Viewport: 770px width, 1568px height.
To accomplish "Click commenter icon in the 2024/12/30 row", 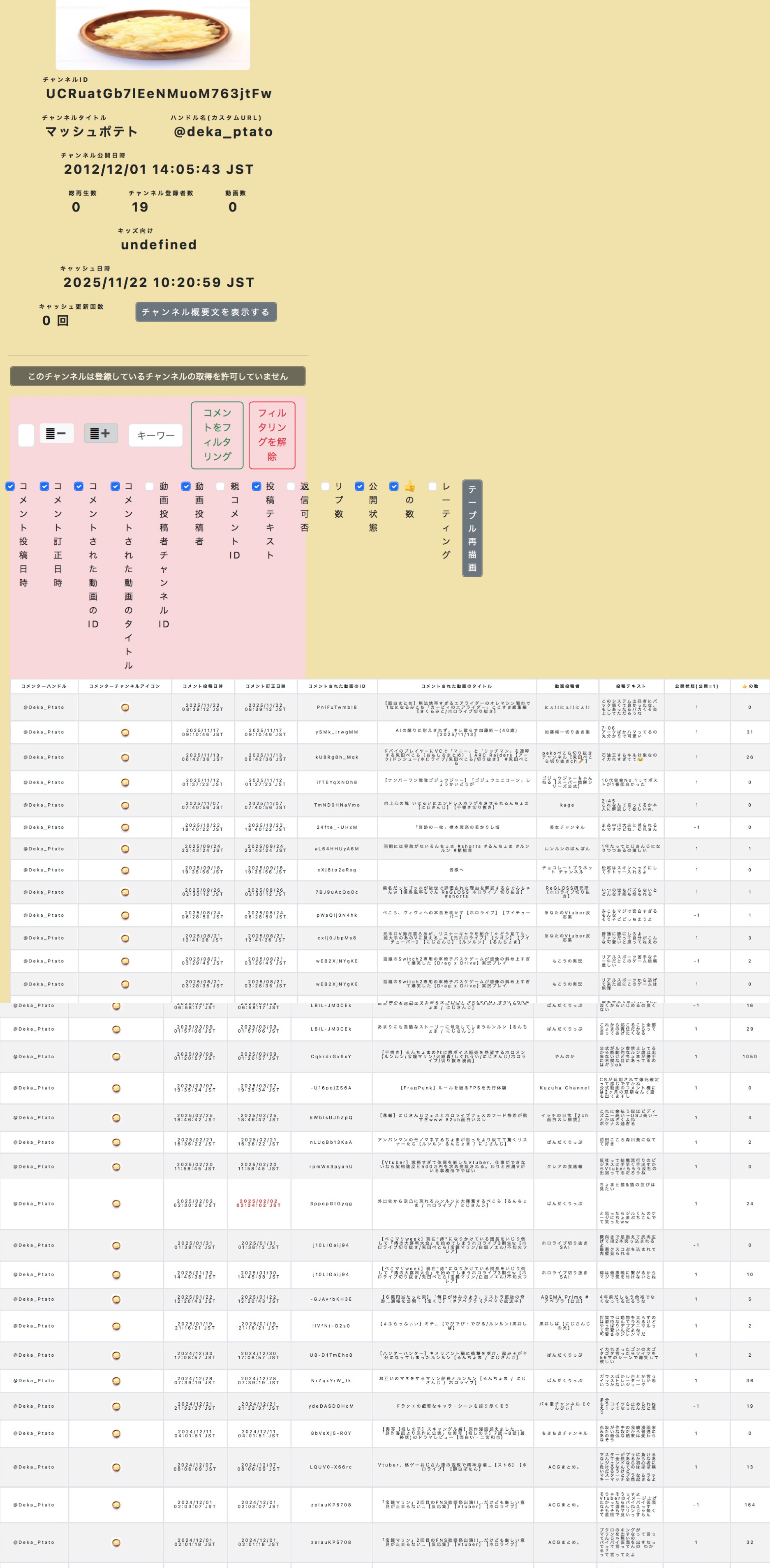I will [x=116, y=1355].
